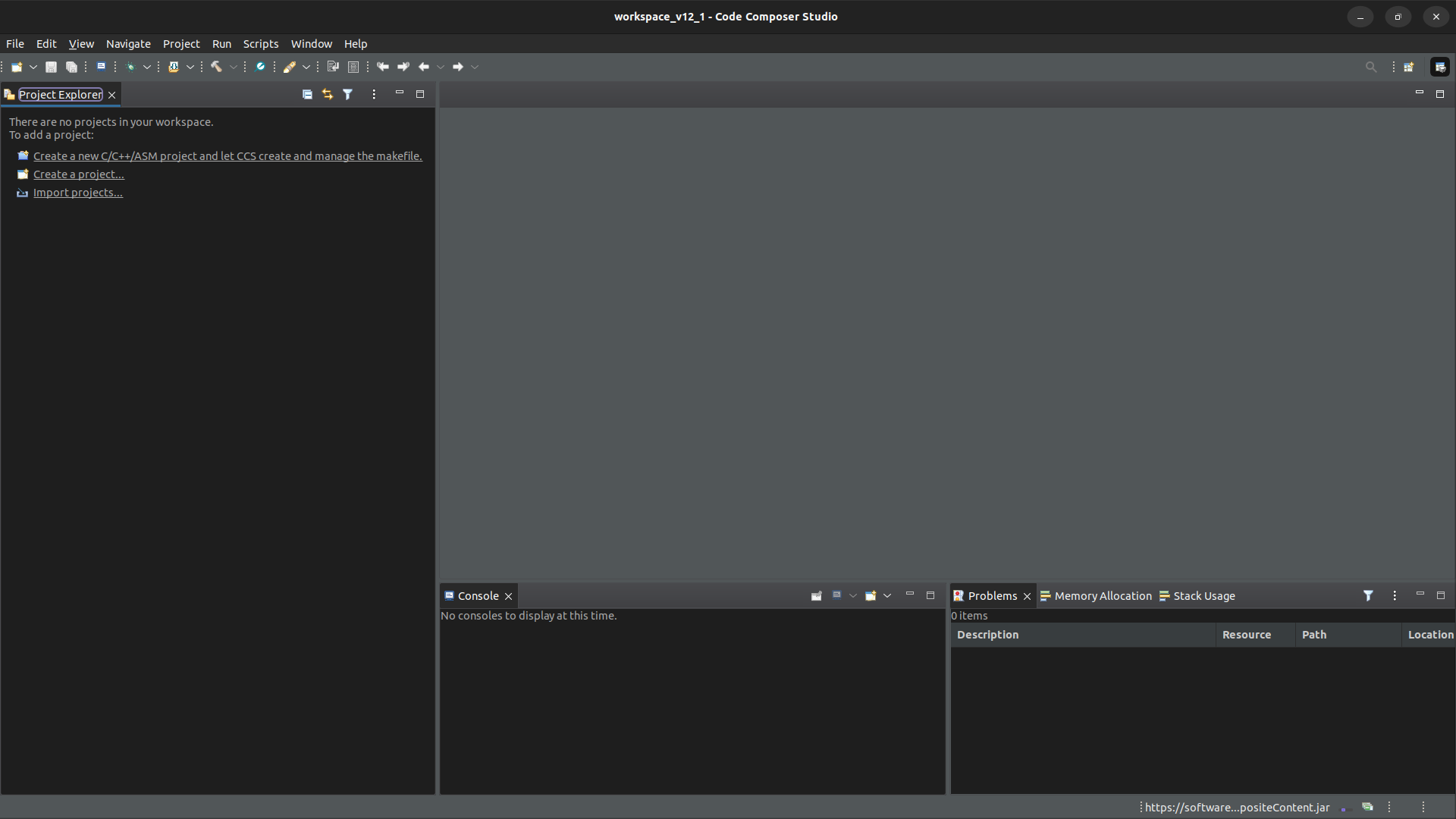Open the Navigate menu
1456x819 pixels.
[128, 44]
